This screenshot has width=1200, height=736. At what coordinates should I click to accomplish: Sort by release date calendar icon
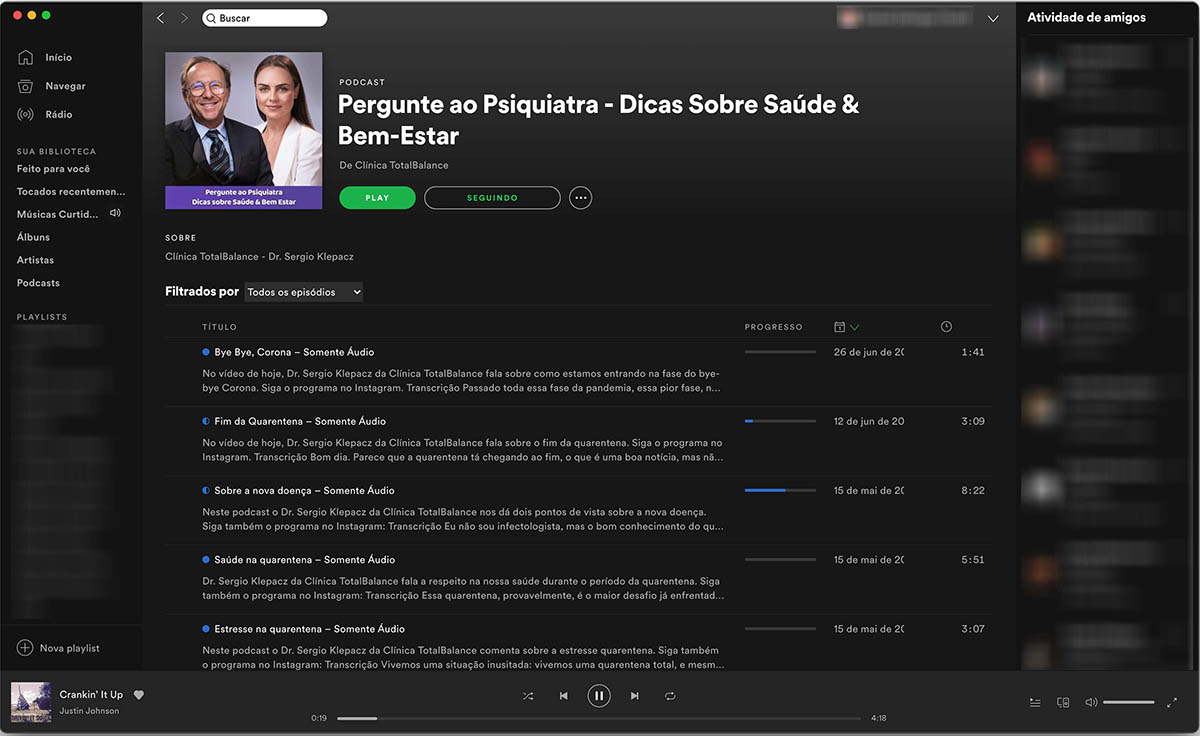pos(840,327)
